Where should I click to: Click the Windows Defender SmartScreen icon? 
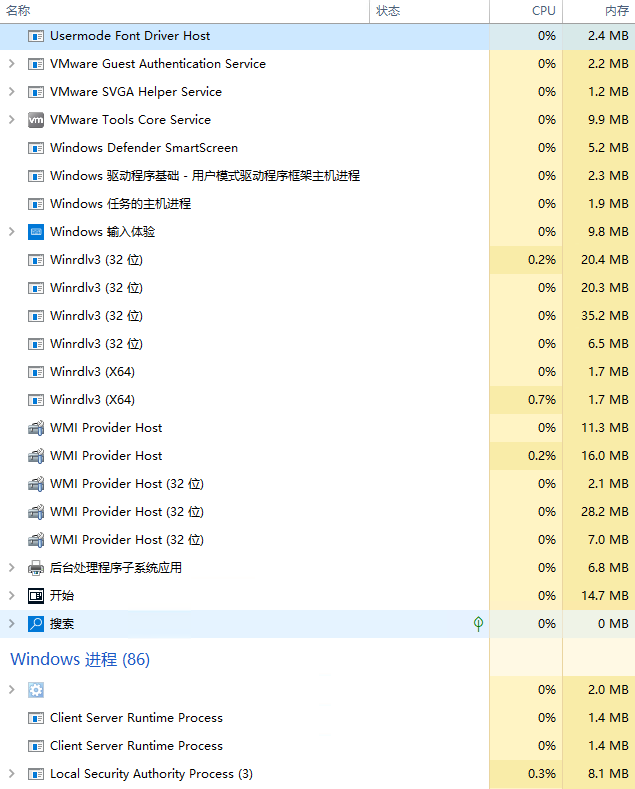(36, 148)
